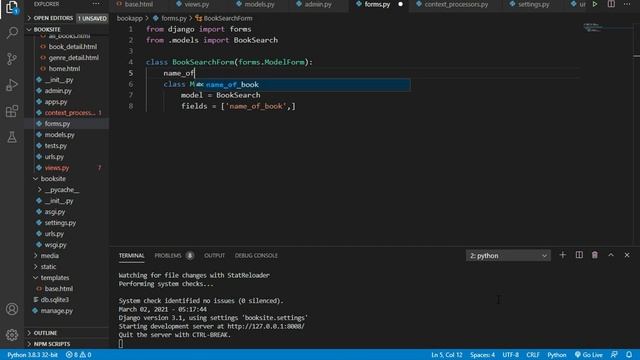The height and width of the screenshot is (360, 640).
Task: Maximize the terminal panel size
Action: point(611,255)
